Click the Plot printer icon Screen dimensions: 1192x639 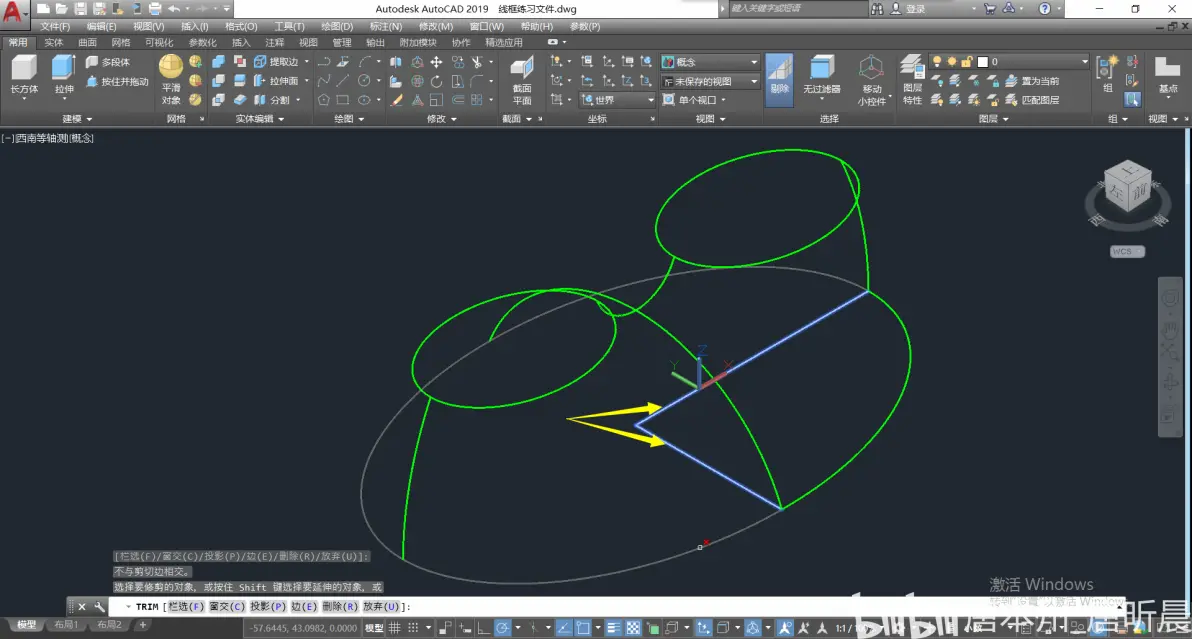[x=154, y=9]
